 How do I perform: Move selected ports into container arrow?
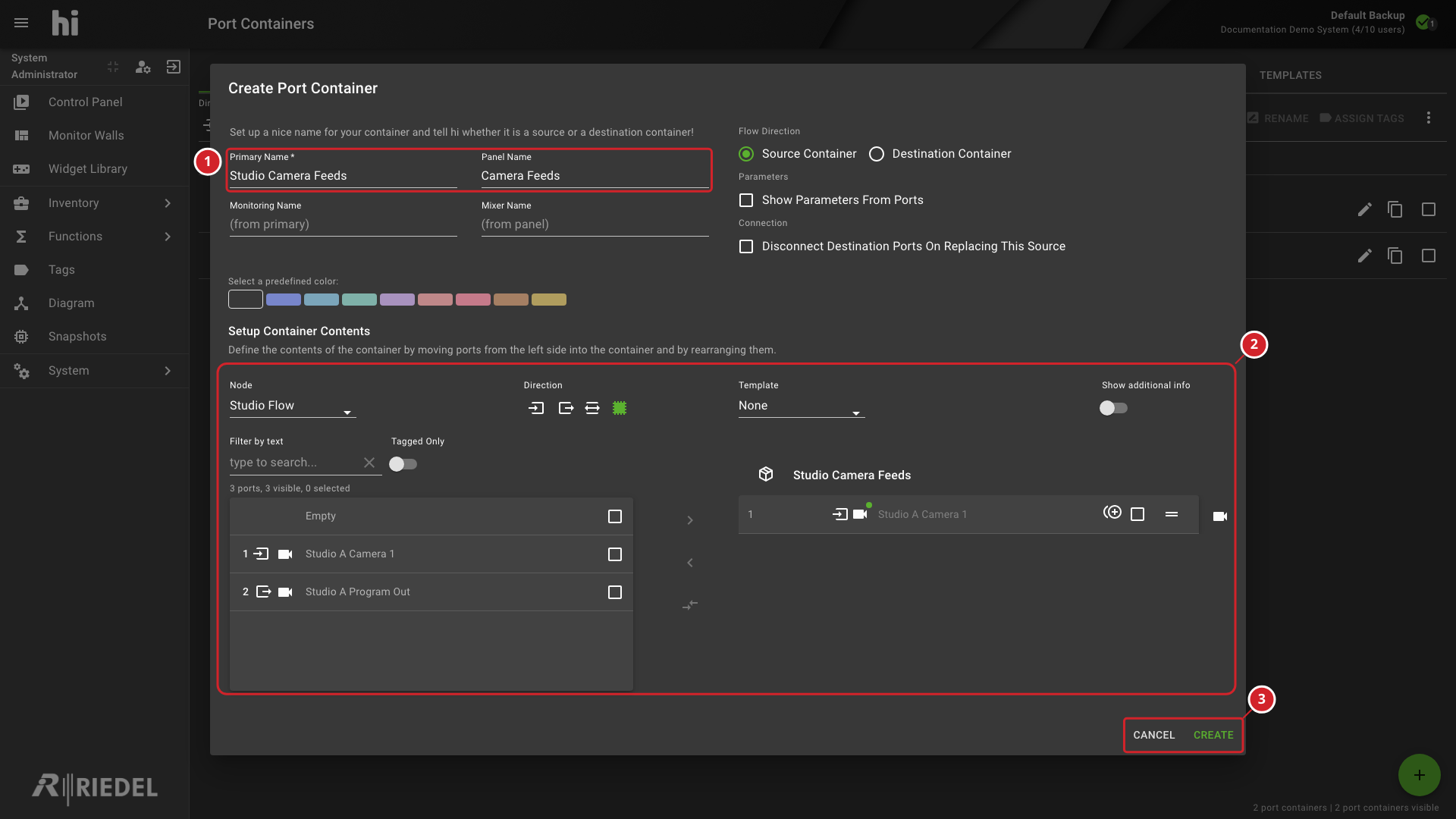coord(690,520)
